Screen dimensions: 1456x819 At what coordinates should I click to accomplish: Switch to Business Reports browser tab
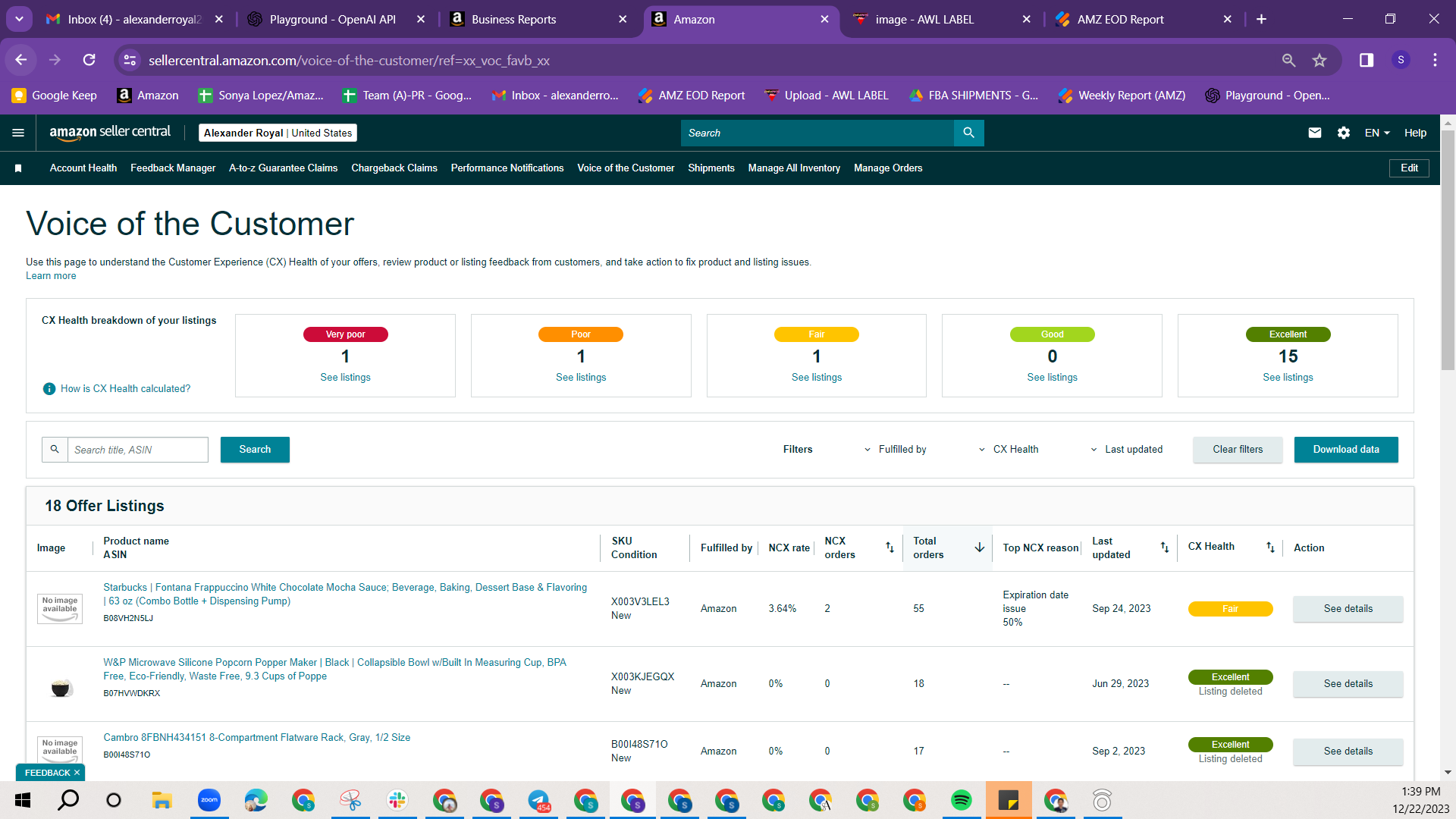tap(538, 19)
